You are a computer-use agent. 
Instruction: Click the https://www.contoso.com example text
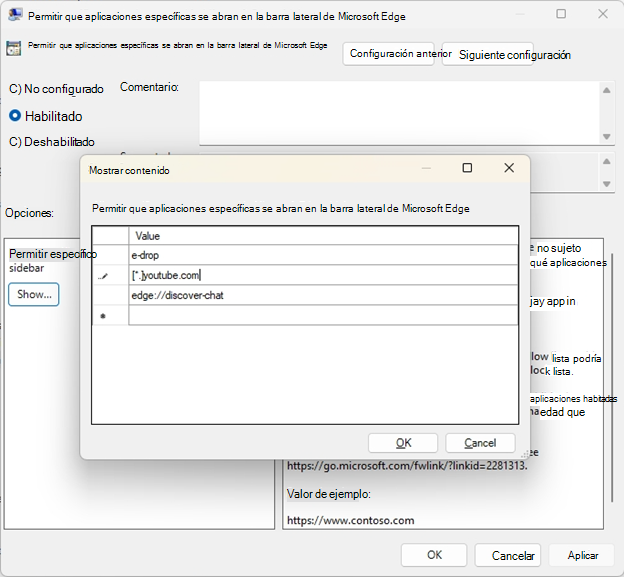pos(351,520)
